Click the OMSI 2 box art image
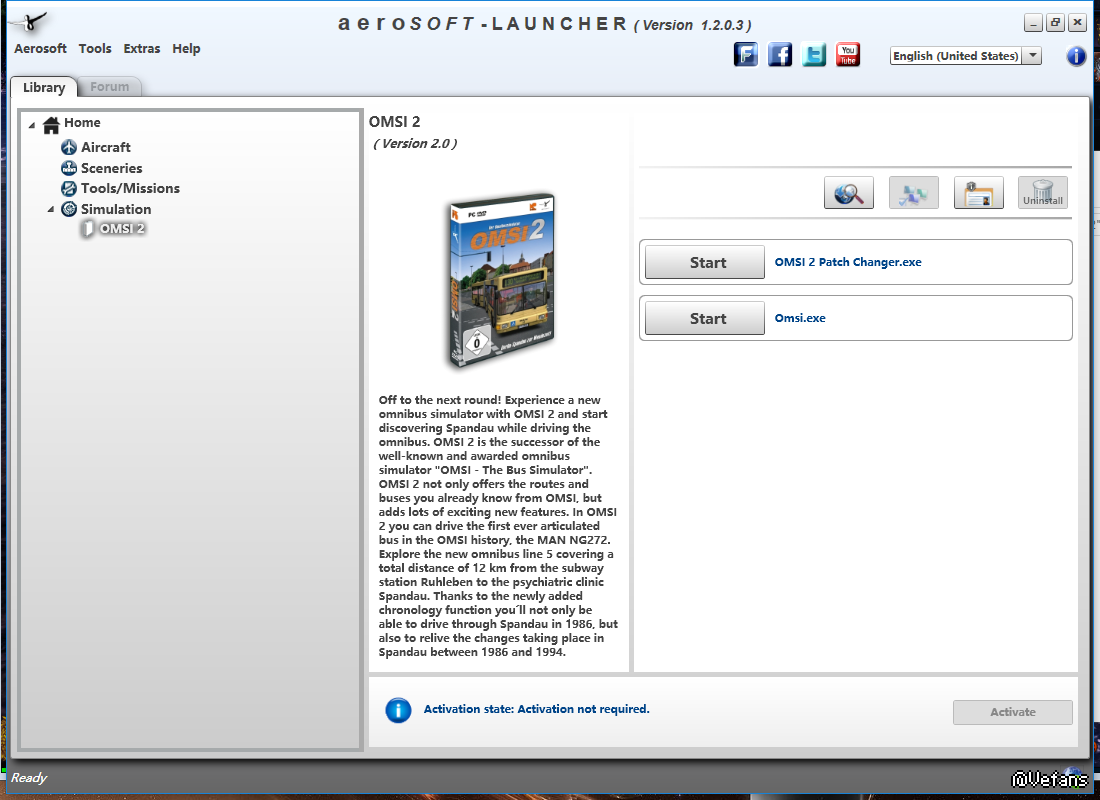 [x=501, y=280]
